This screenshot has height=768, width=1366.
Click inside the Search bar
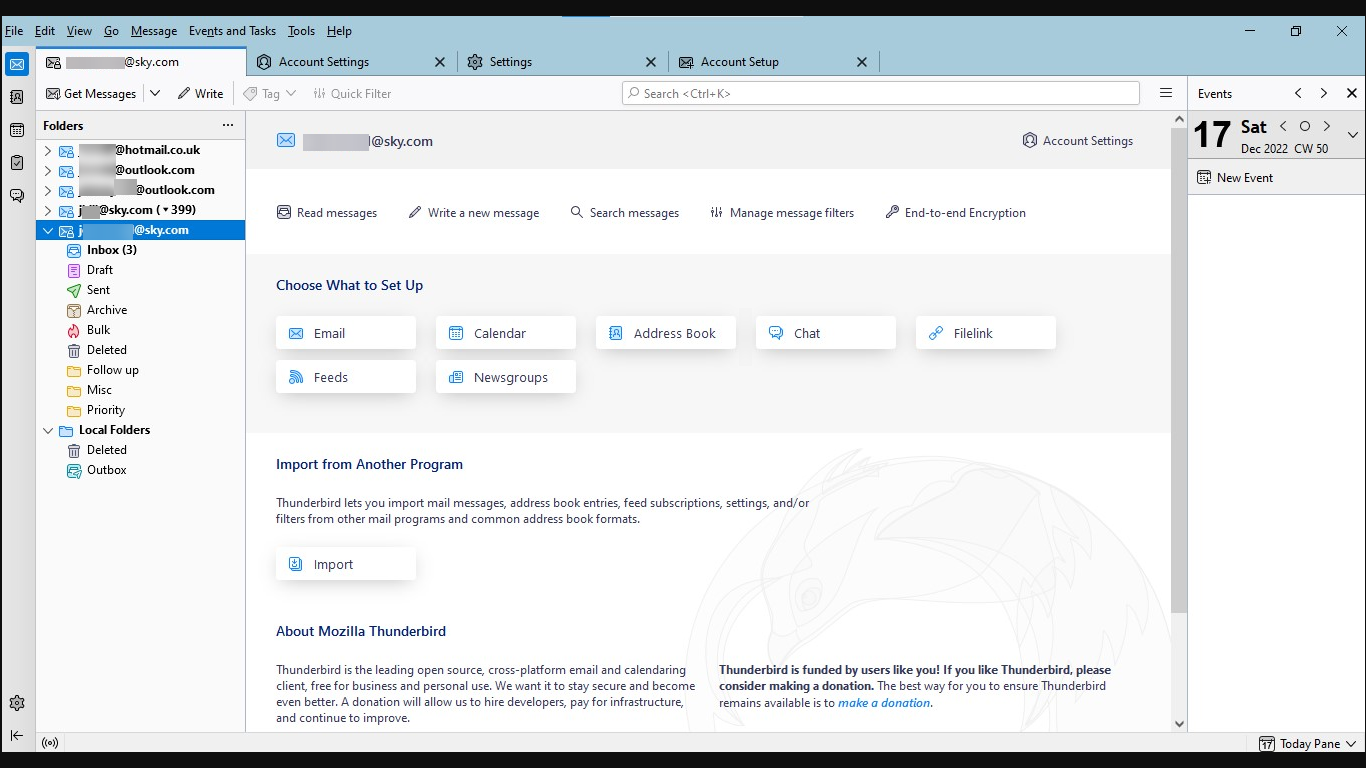880,92
